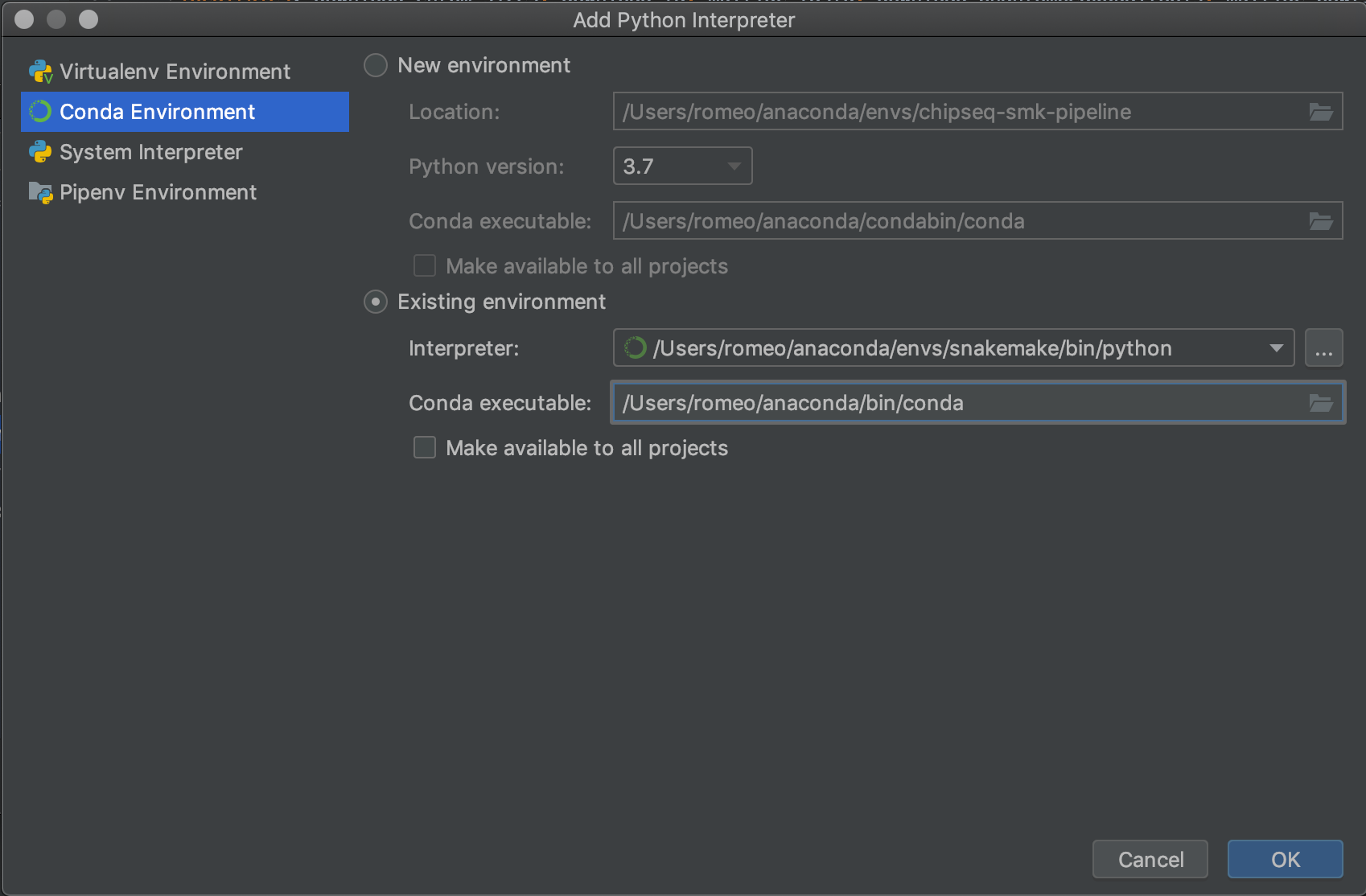
Task: Click the Interpreter: label
Action: pyautogui.click(x=464, y=348)
